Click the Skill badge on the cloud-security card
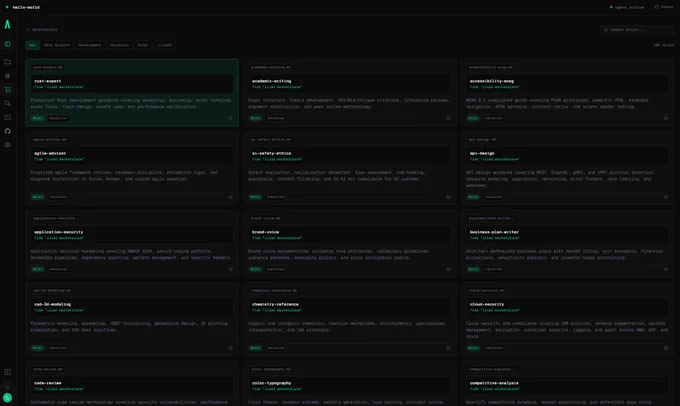 click(x=473, y=348)
